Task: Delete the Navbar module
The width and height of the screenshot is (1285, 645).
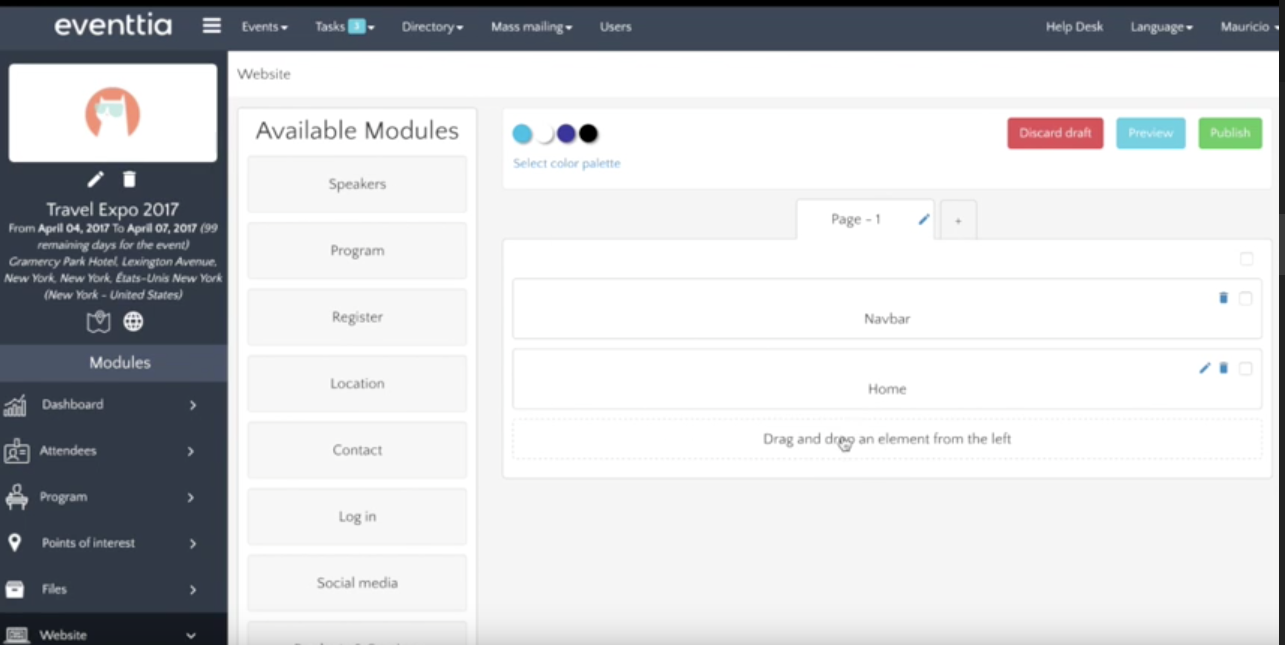Action: tap(1223, 298)
